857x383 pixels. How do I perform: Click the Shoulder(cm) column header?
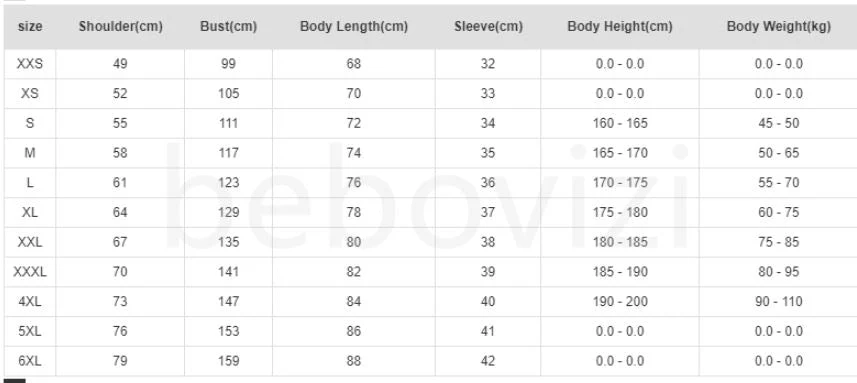pyautogui.click(x=120, y=27)
